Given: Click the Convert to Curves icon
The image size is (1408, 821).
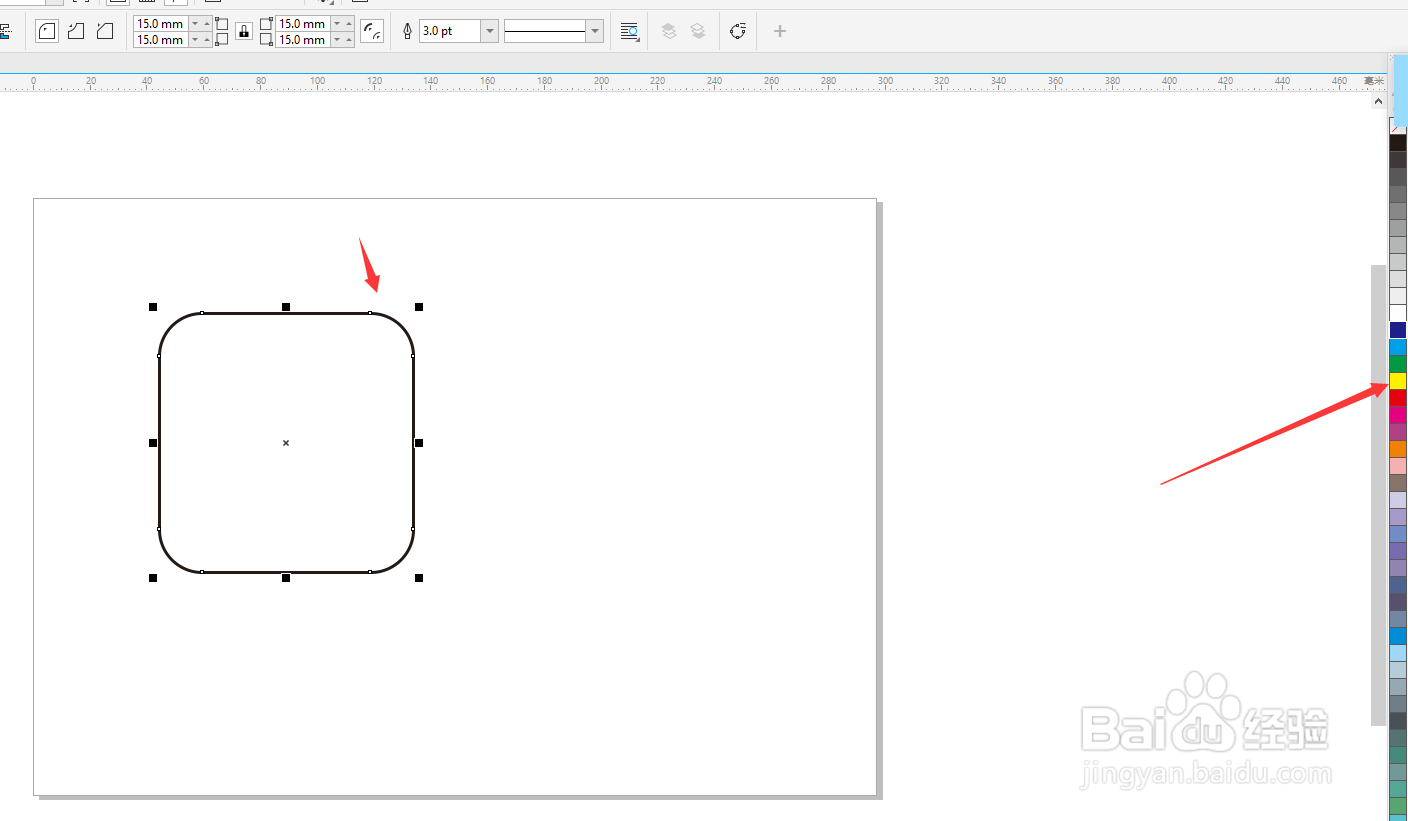Looking at the screenshot, I should click(738, 31).
